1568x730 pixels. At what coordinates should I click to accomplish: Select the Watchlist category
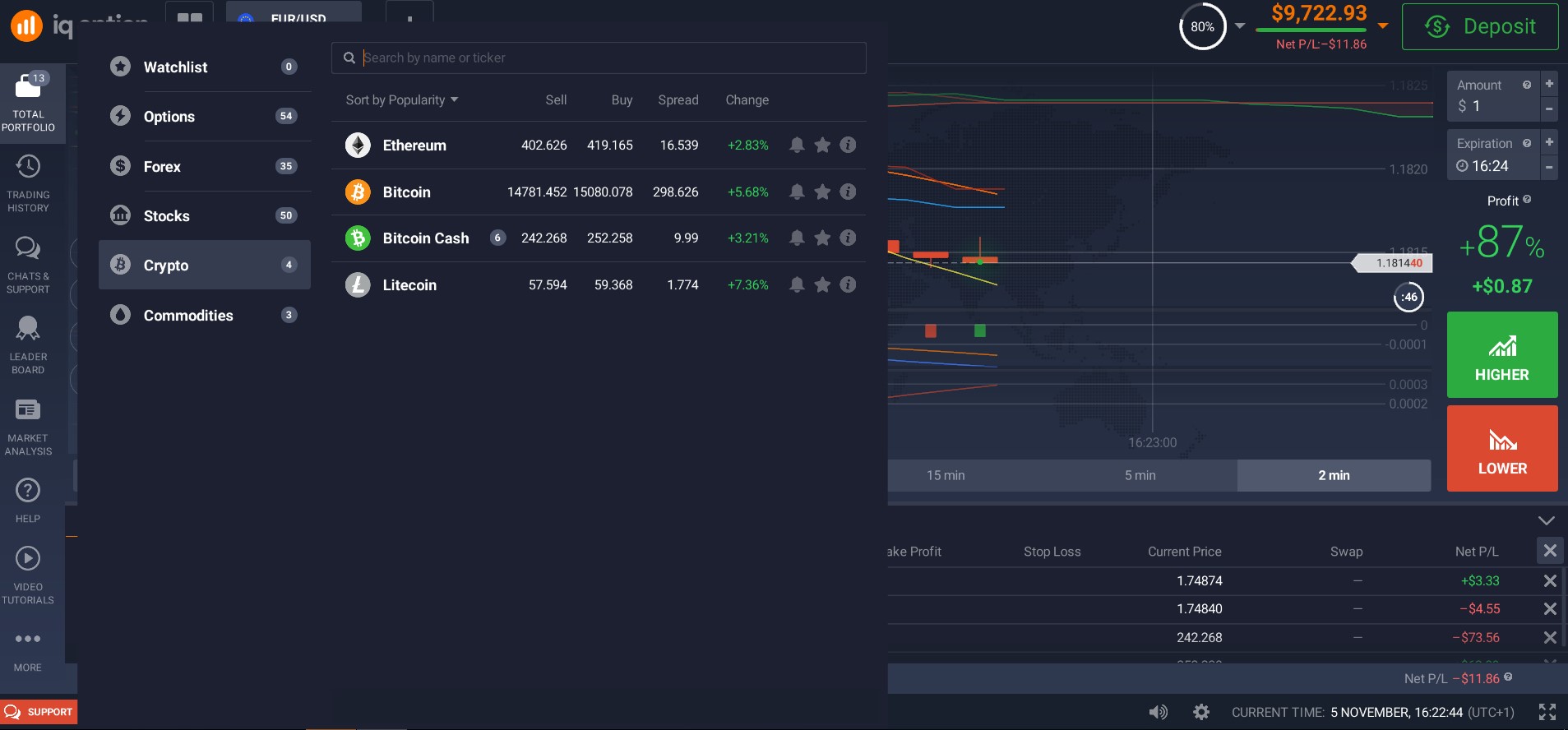click(x=205, y=67)
